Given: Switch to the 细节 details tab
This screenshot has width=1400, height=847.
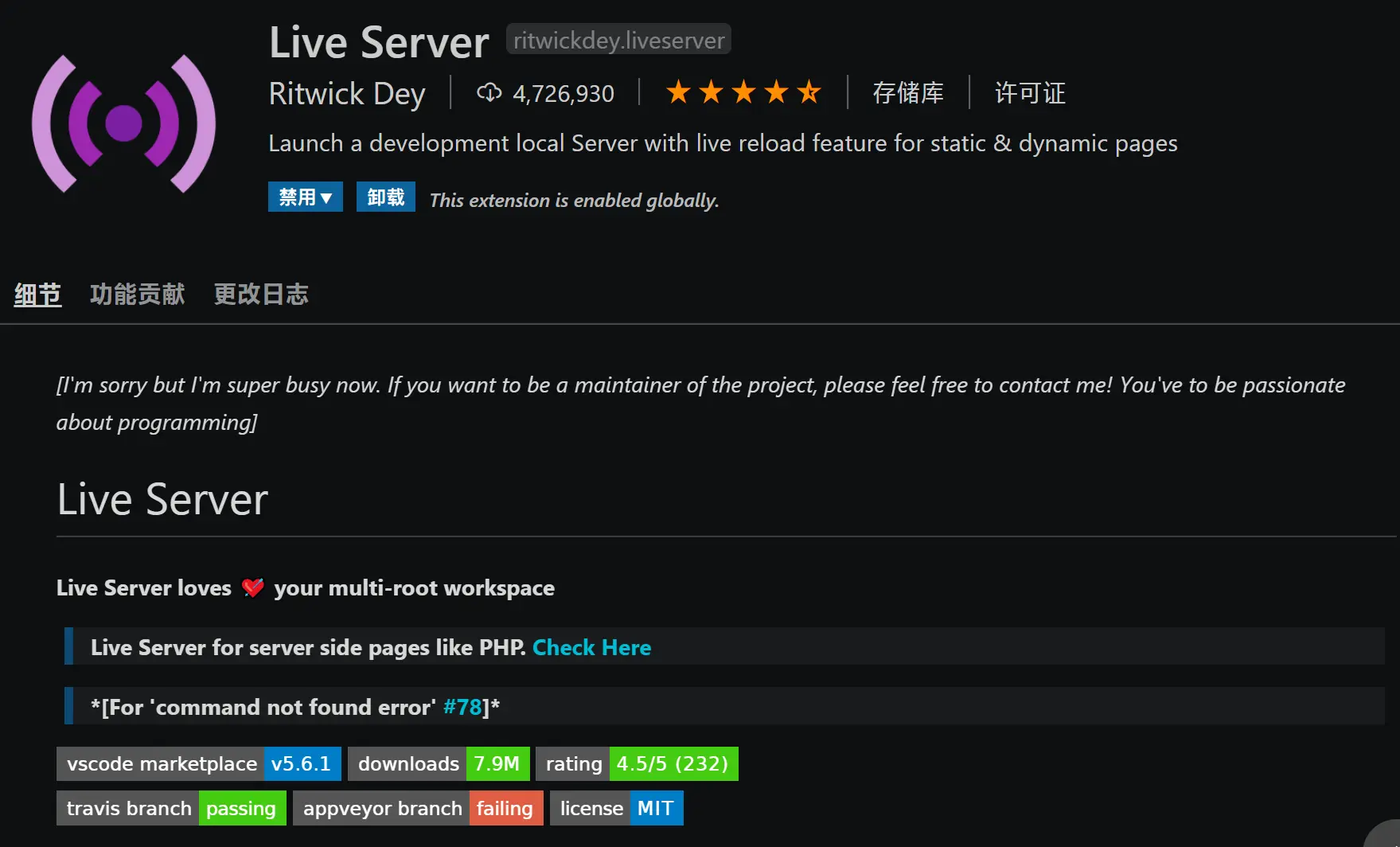Looking at the screenshot, I should click(x=37, y=295).
